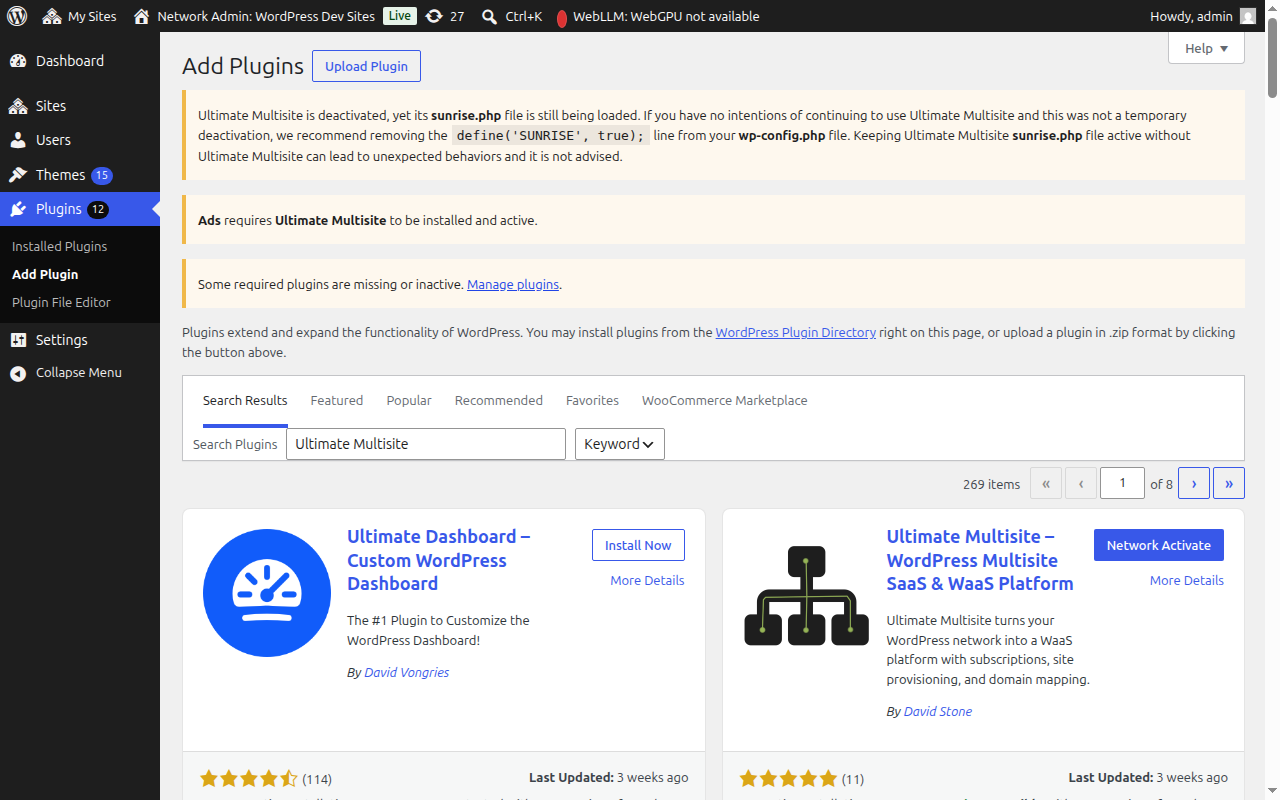Click the Ultimate Multisite plugin icon
Viewport: 1280px width, 800px height.
(x=807, y=593)
